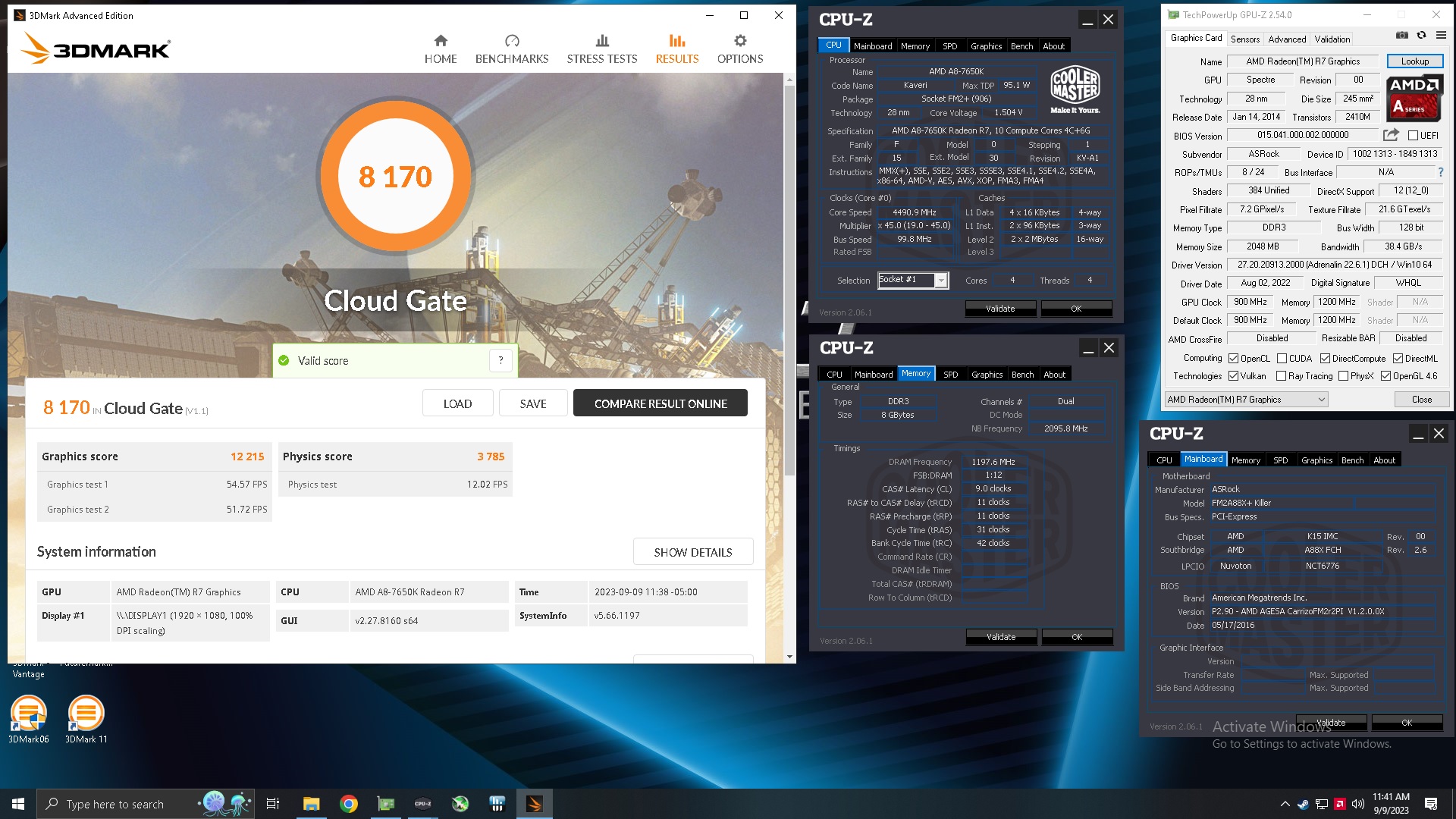1456x819 pixels.
Task: Click the SAVE button in 3DMark
Action: click(533, 403)
